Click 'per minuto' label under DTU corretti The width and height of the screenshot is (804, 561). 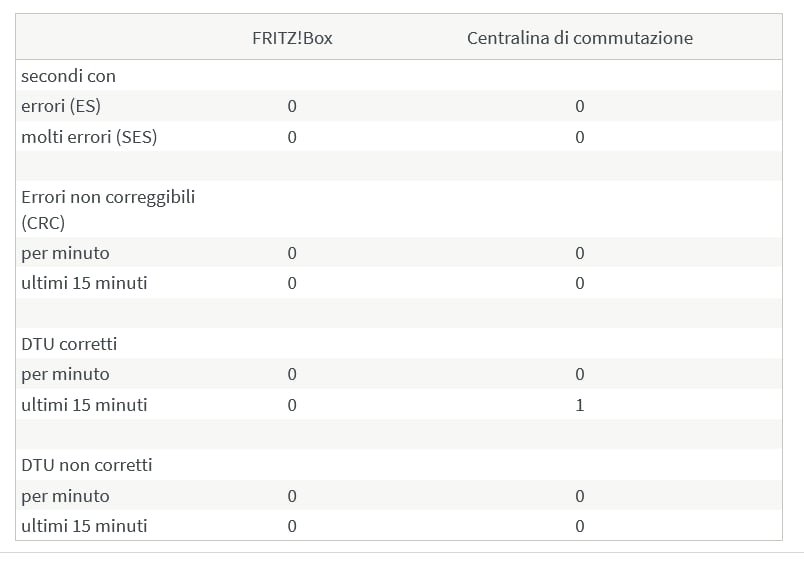point(65,374)
